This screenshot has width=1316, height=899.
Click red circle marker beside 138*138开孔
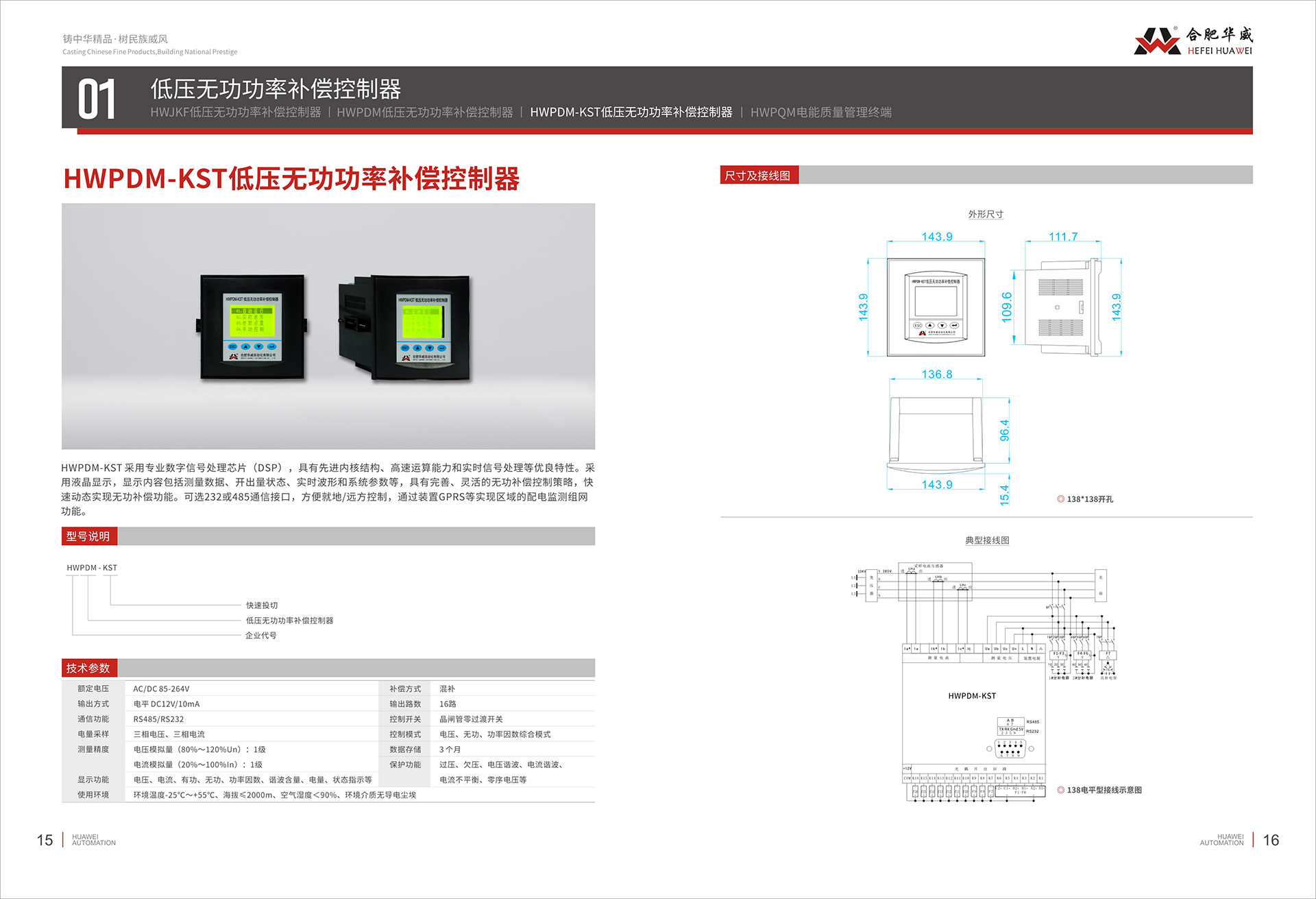[1060, 499]
